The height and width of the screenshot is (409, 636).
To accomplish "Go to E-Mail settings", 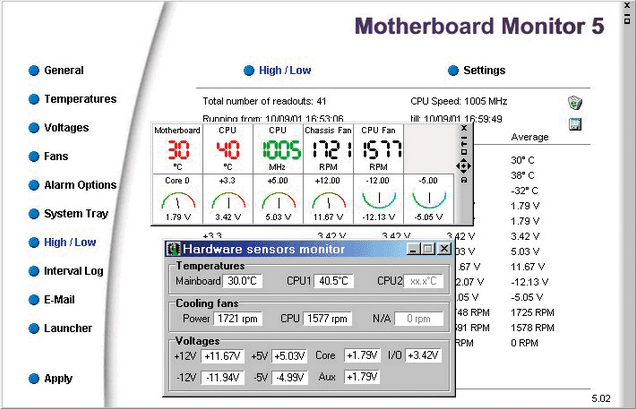I will coord(52,300).
